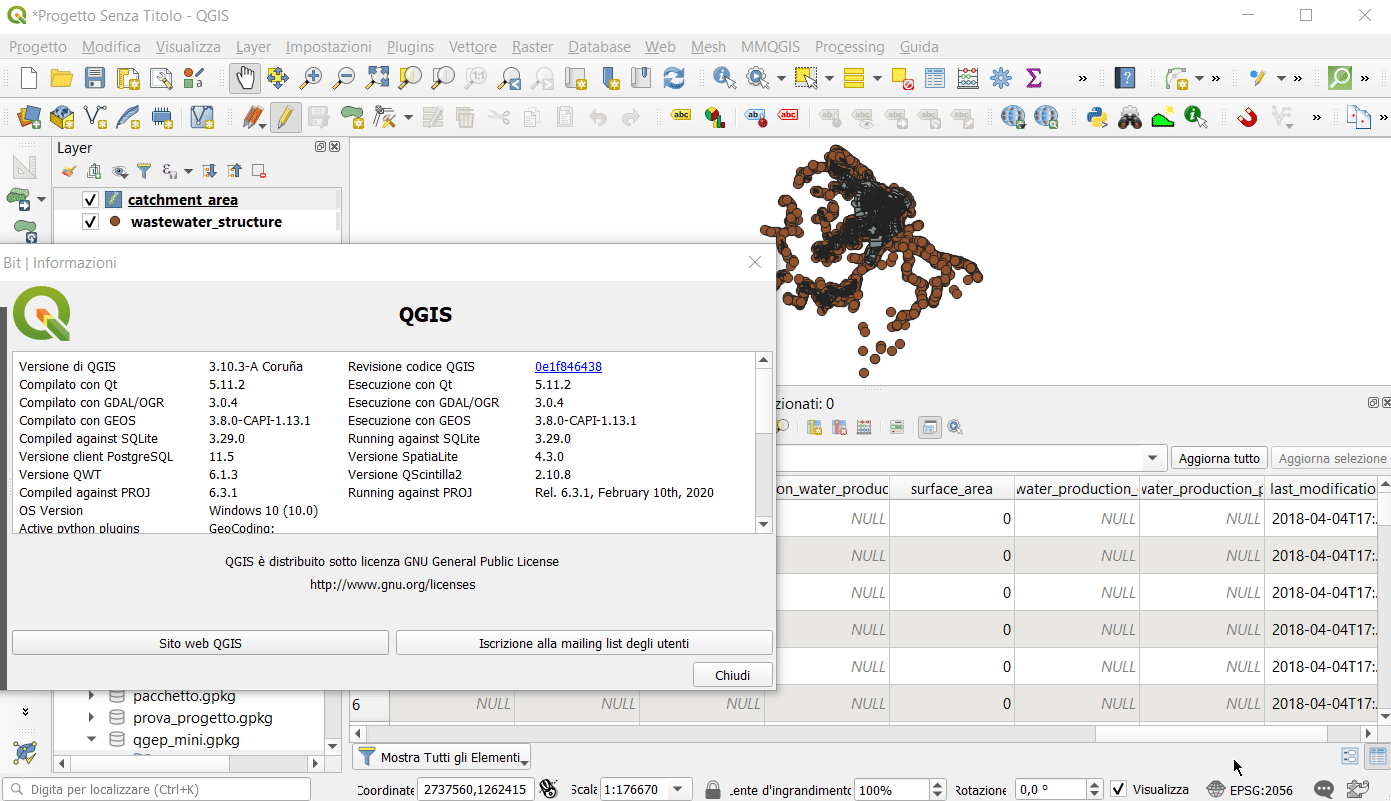Open the Filter Legend funnel in Layer panel
Image resolution: width=1391 pixels, height=801 pixels.
[x=144, y=171]
